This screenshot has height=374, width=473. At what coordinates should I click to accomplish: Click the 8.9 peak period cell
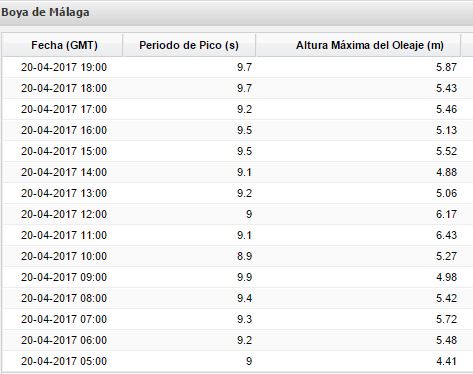(189, 256)
